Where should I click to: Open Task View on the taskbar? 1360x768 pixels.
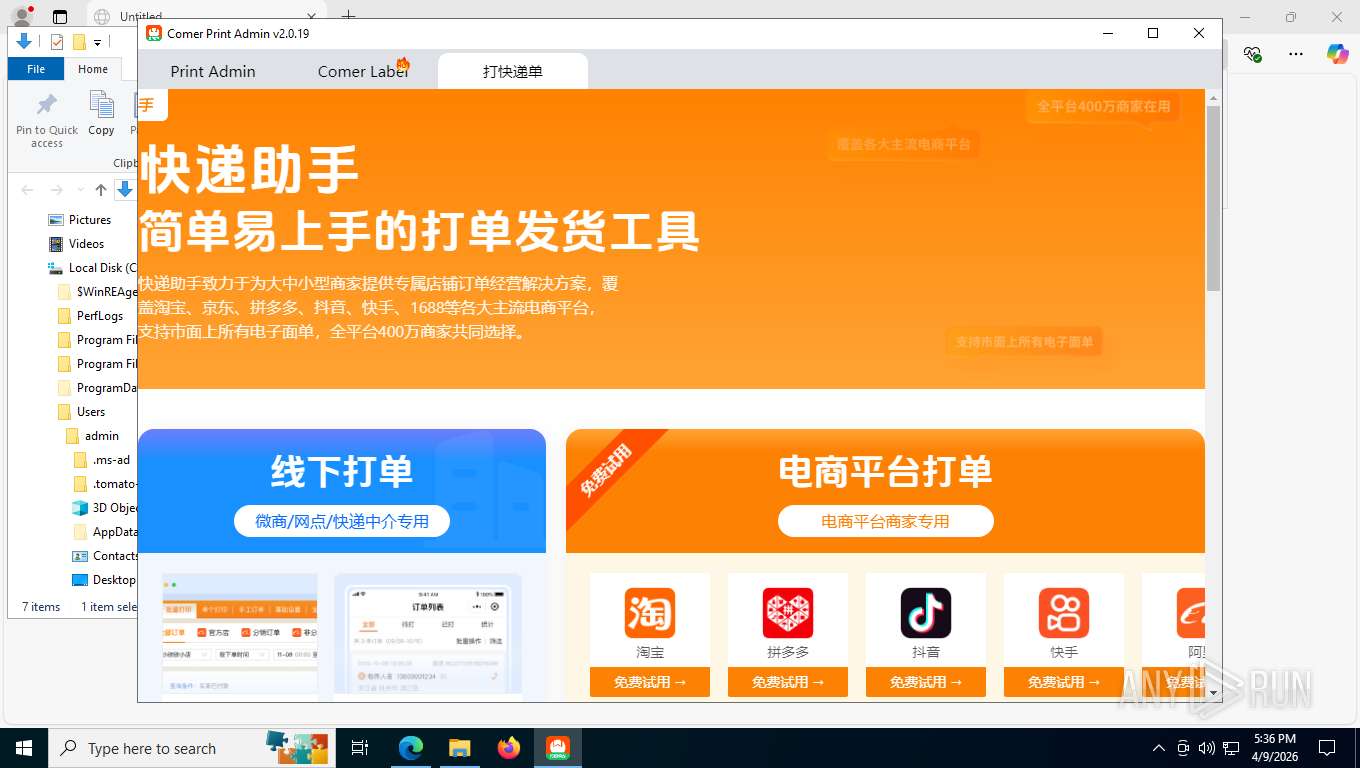360,747
